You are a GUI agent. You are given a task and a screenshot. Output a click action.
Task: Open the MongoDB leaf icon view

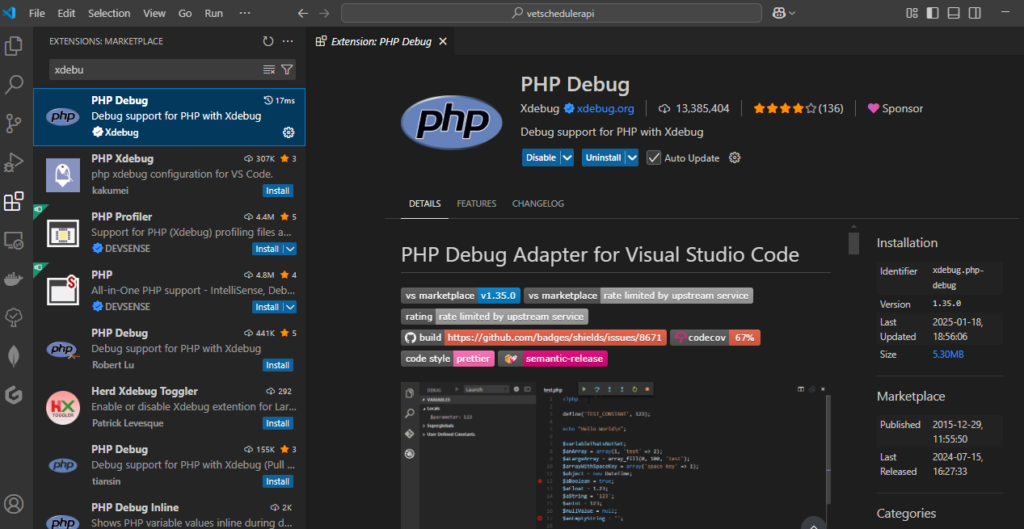coord(14,356)
